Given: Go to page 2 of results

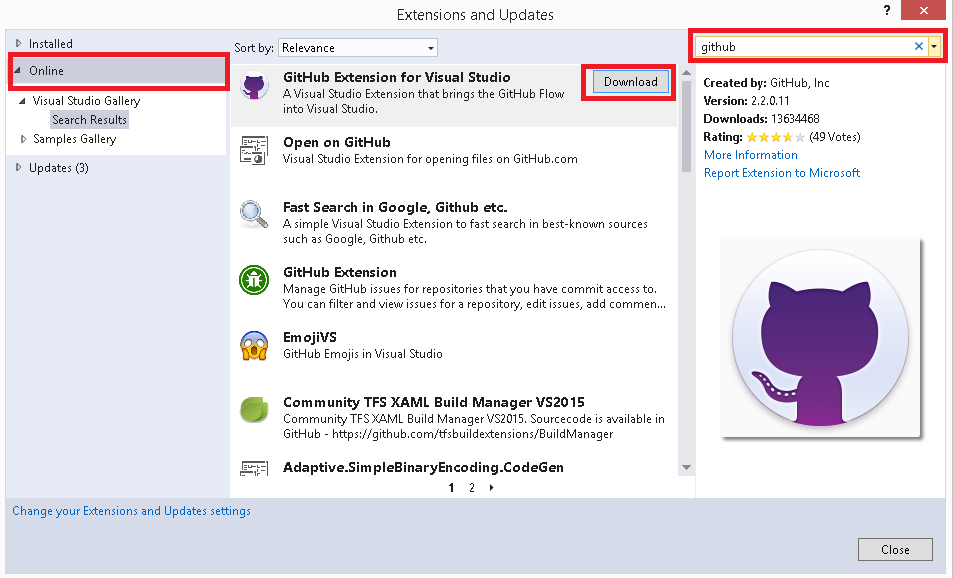Looking at the screenshot, I should (x=471, y=488).
